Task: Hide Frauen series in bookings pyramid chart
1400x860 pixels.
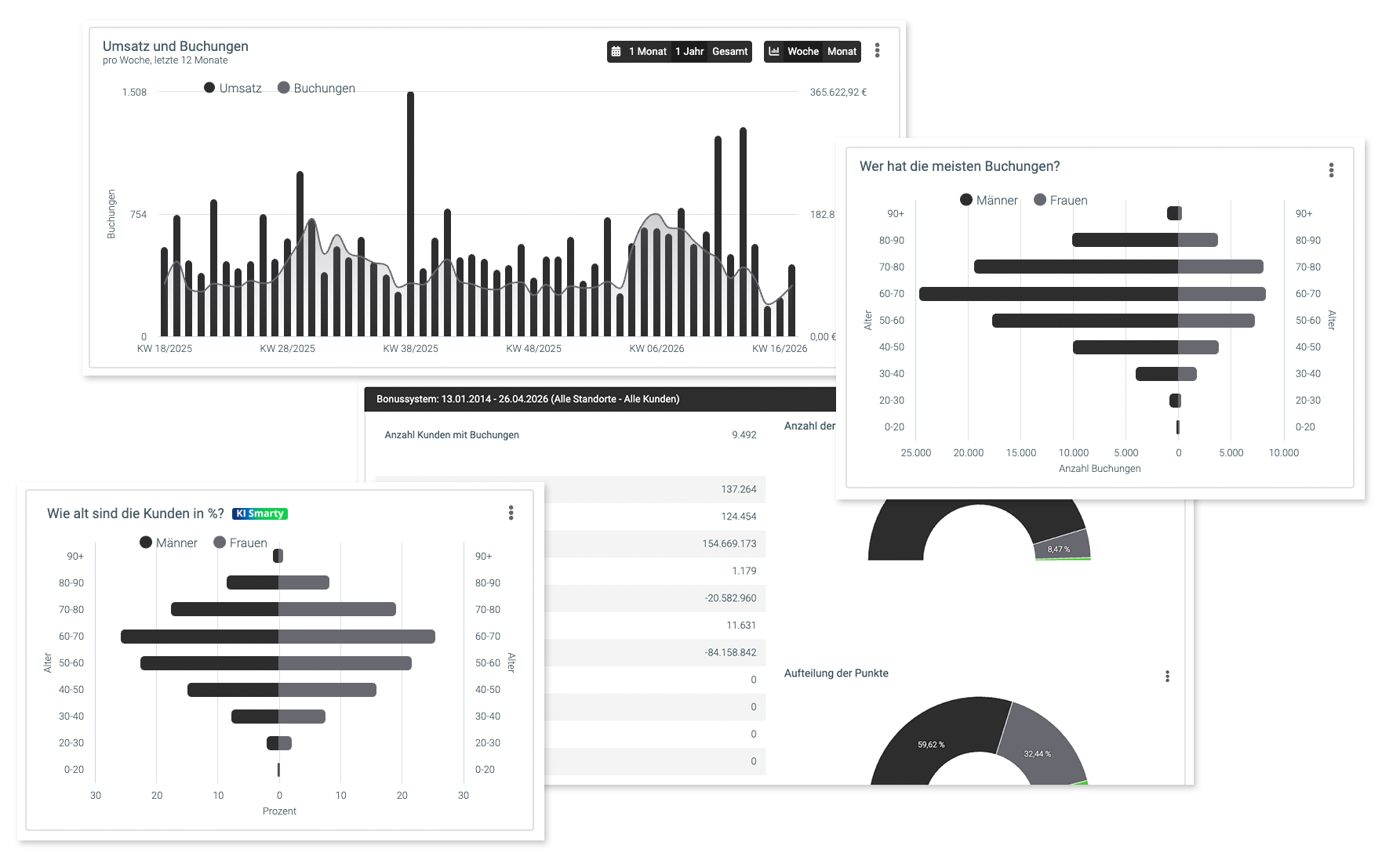Action: 1061,200
